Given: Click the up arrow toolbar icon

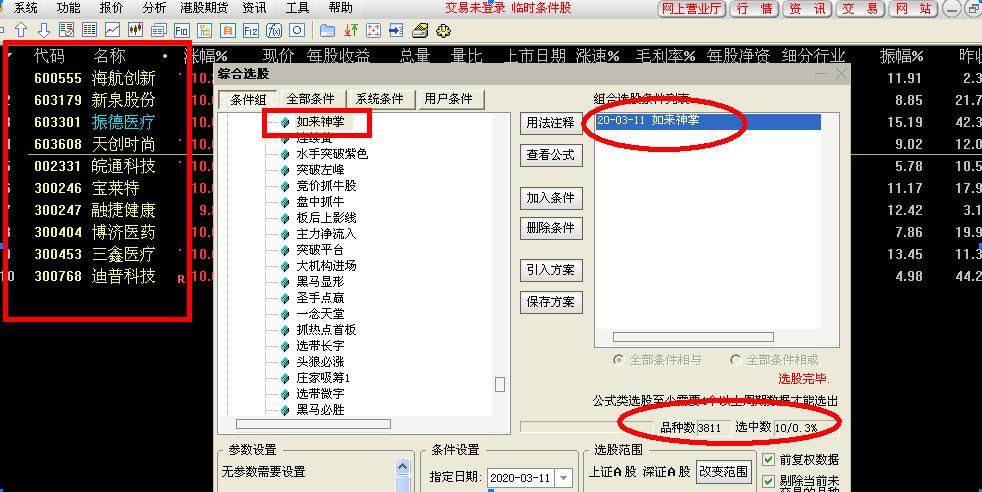Looking at the screenshot, I should 21,30.
